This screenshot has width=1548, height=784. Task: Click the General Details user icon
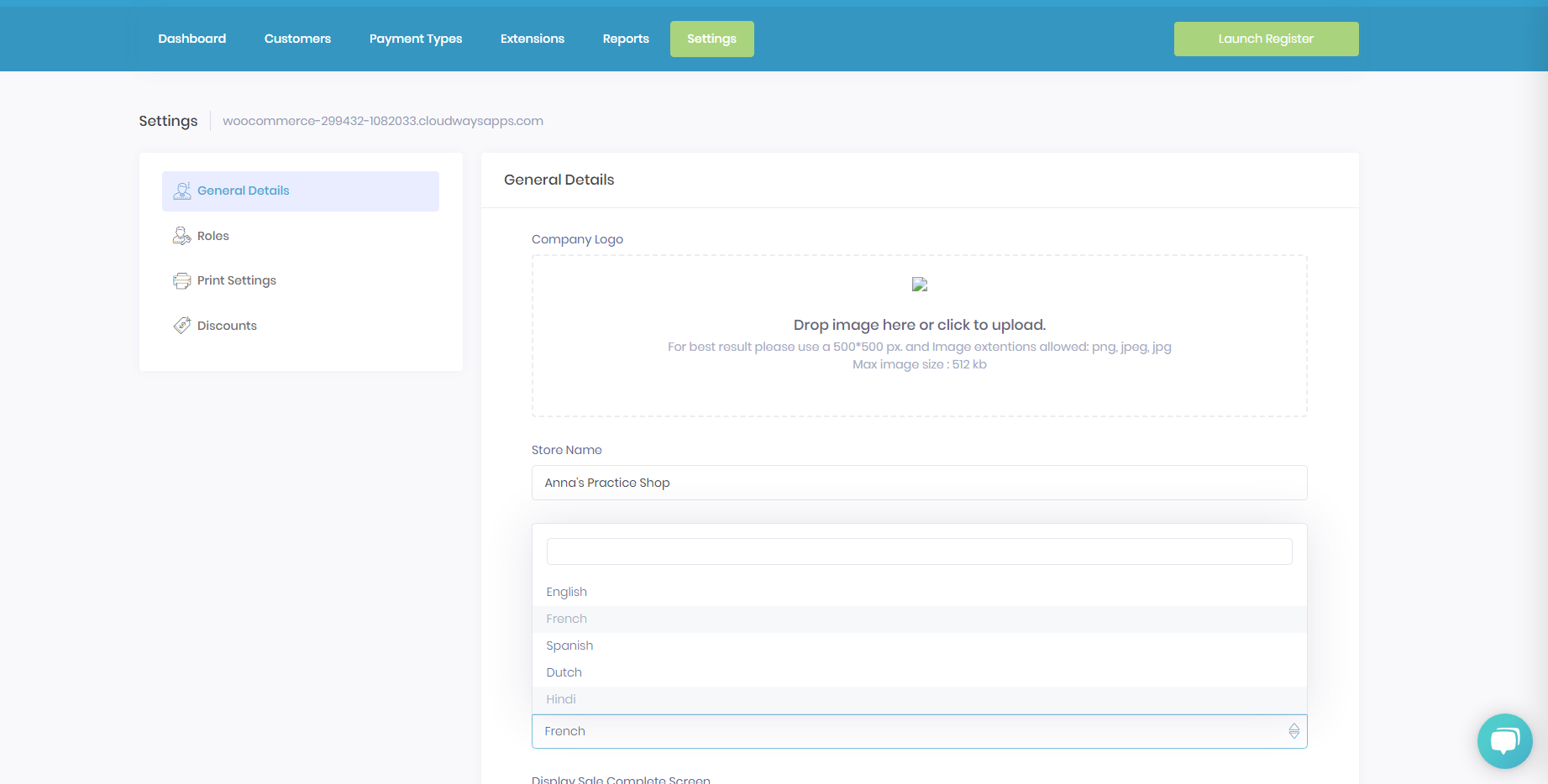[182, 191]
